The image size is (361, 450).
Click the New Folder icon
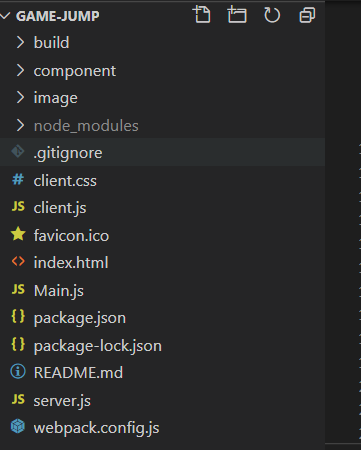coord(237,15)
